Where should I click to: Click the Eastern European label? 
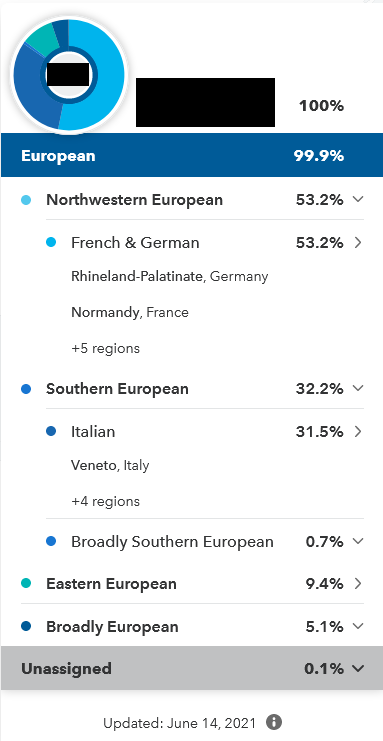(111, 584)
